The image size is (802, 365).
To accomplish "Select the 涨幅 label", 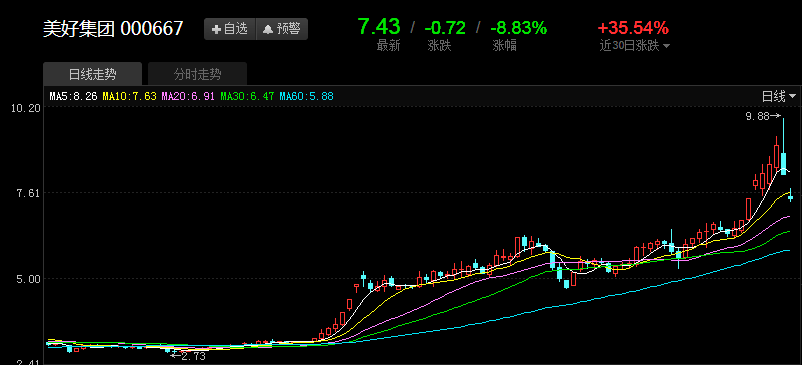I will pos(504,46).
